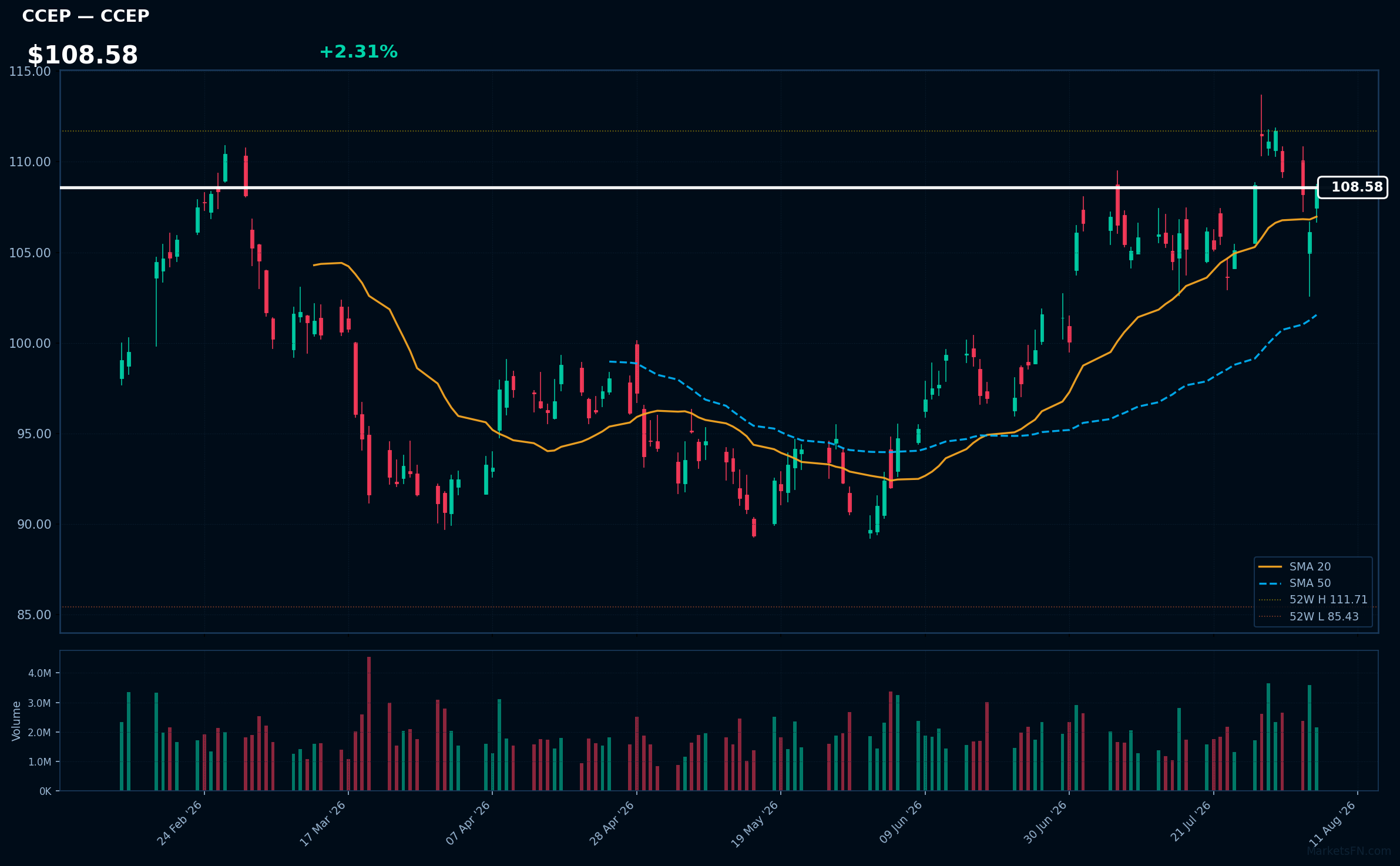Click the blue dashed SMA 50 legend swatch
Viewport: 1400px width, 866px height.
pyautogui.click(x=1270, y=583)
